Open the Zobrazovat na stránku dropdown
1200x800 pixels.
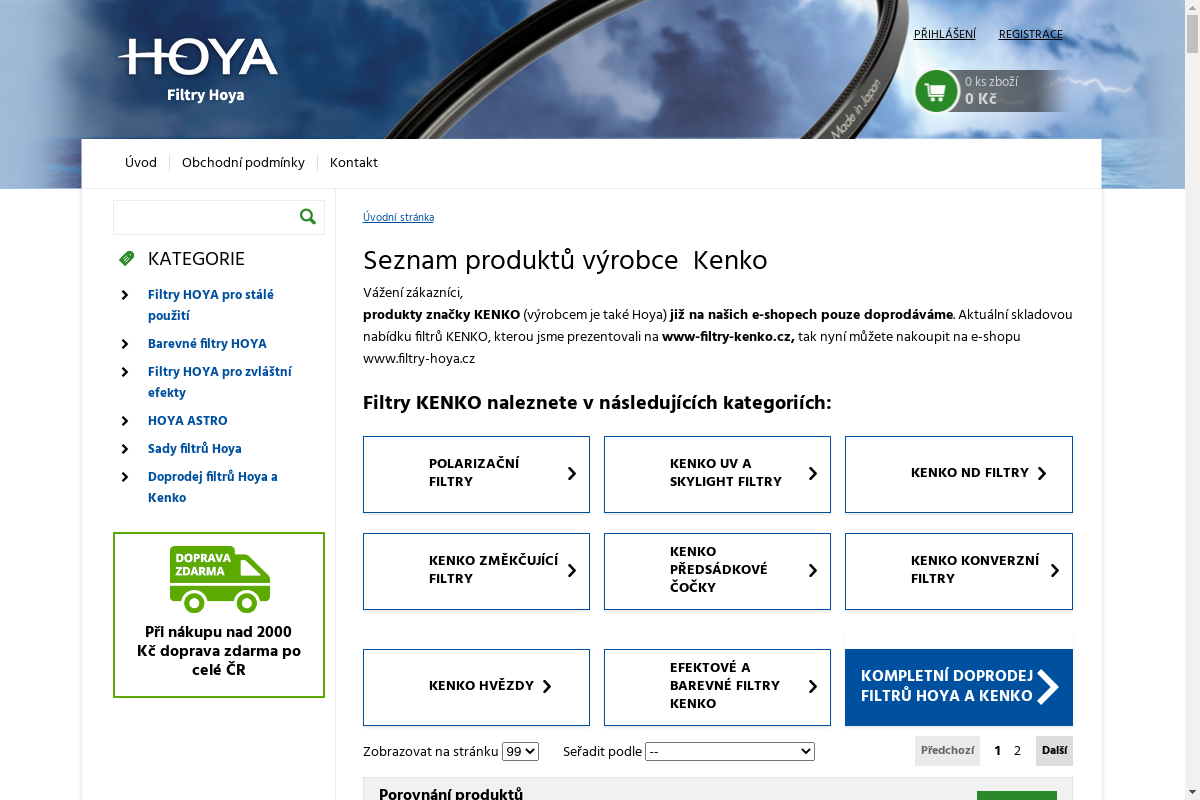(x=519, y=751)
